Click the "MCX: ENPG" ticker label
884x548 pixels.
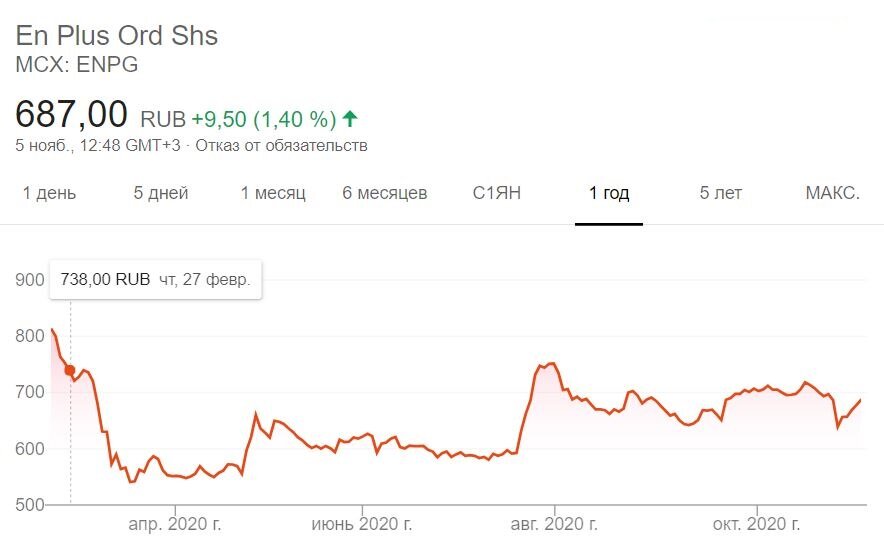point(77,65)
